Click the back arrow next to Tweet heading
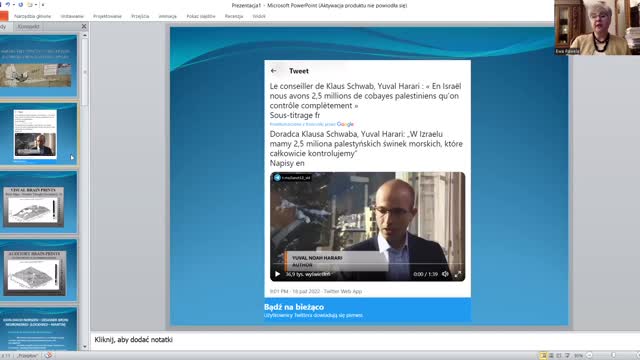This screenshot has width=640, height=360. (273, 71)
